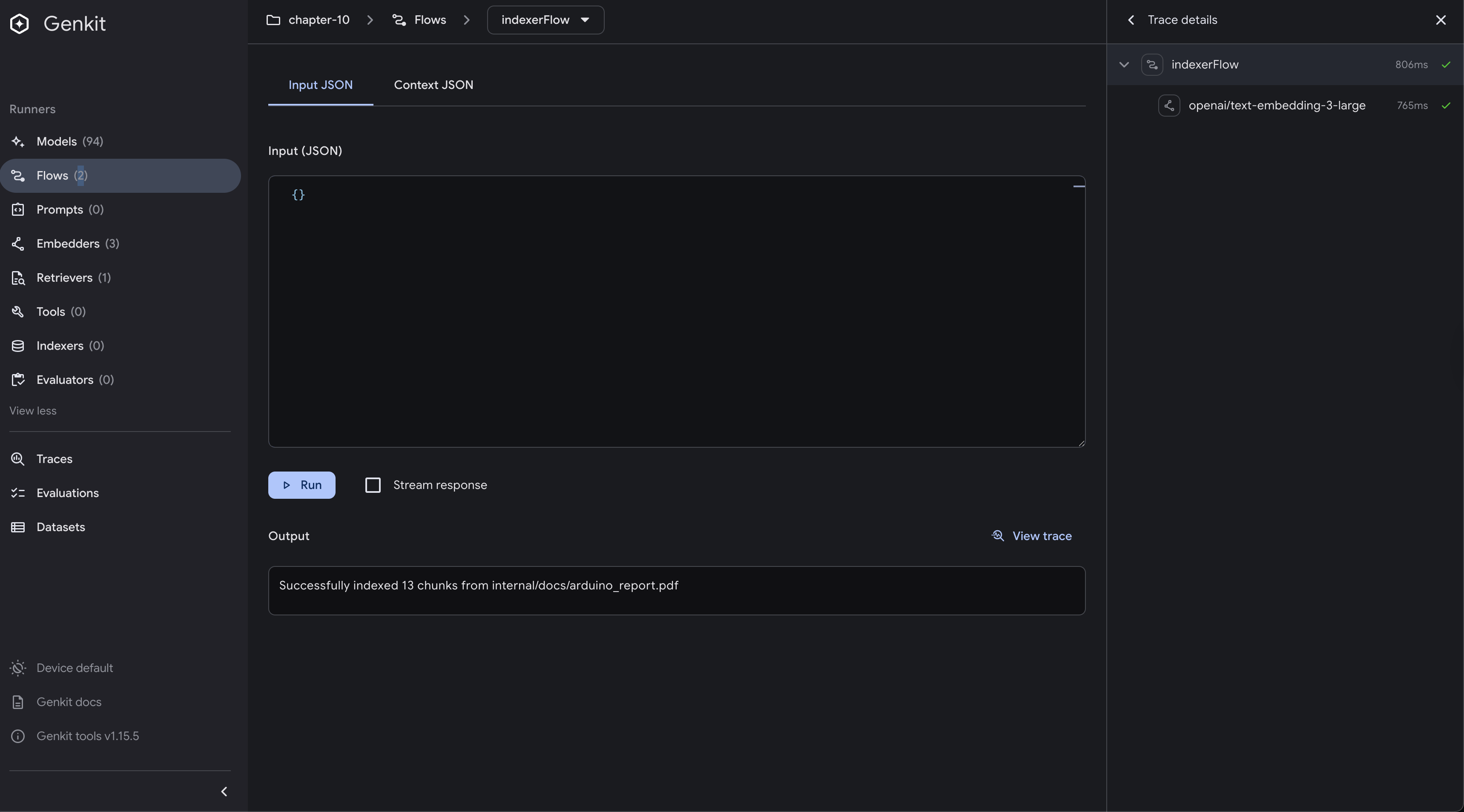Viewport: 1464px width, 812px height.
Task: Click the 765ms duration value
Action: pos(1412,106)
